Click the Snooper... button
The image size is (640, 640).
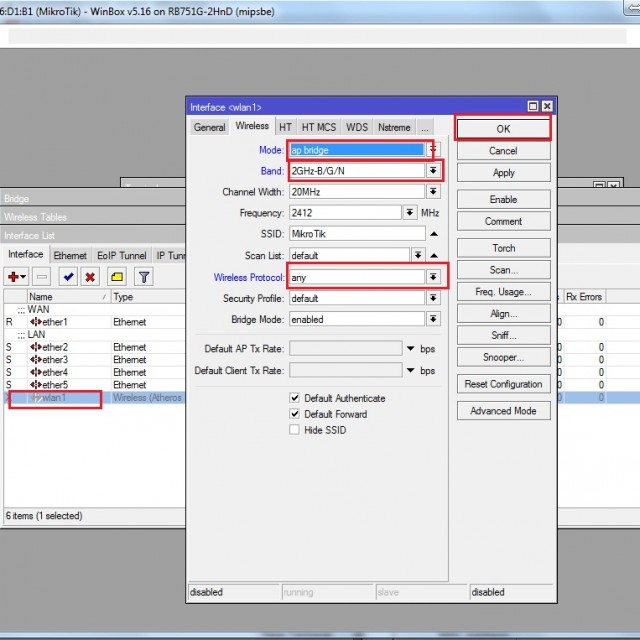pyautogui.click(x=503, y=357)
